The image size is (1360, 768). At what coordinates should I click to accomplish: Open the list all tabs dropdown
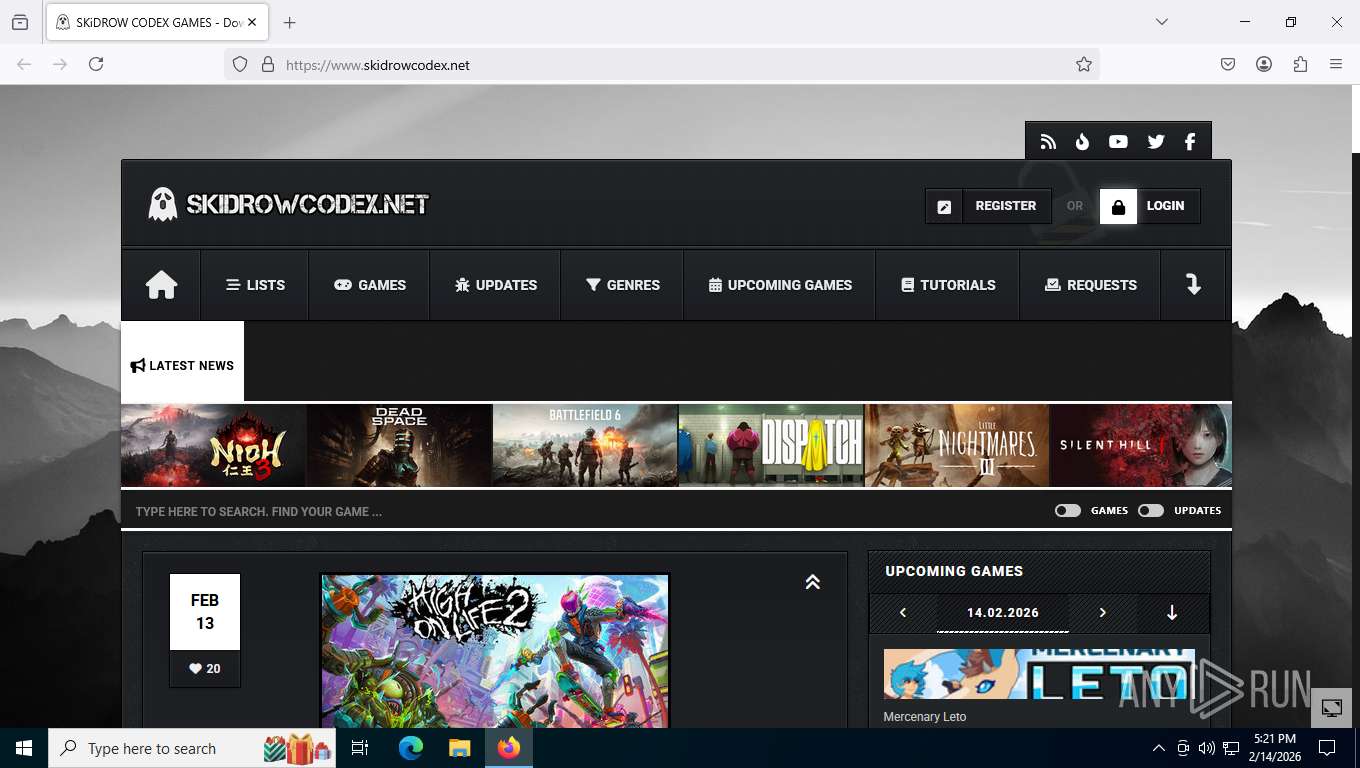click(x=1161, y=22)
